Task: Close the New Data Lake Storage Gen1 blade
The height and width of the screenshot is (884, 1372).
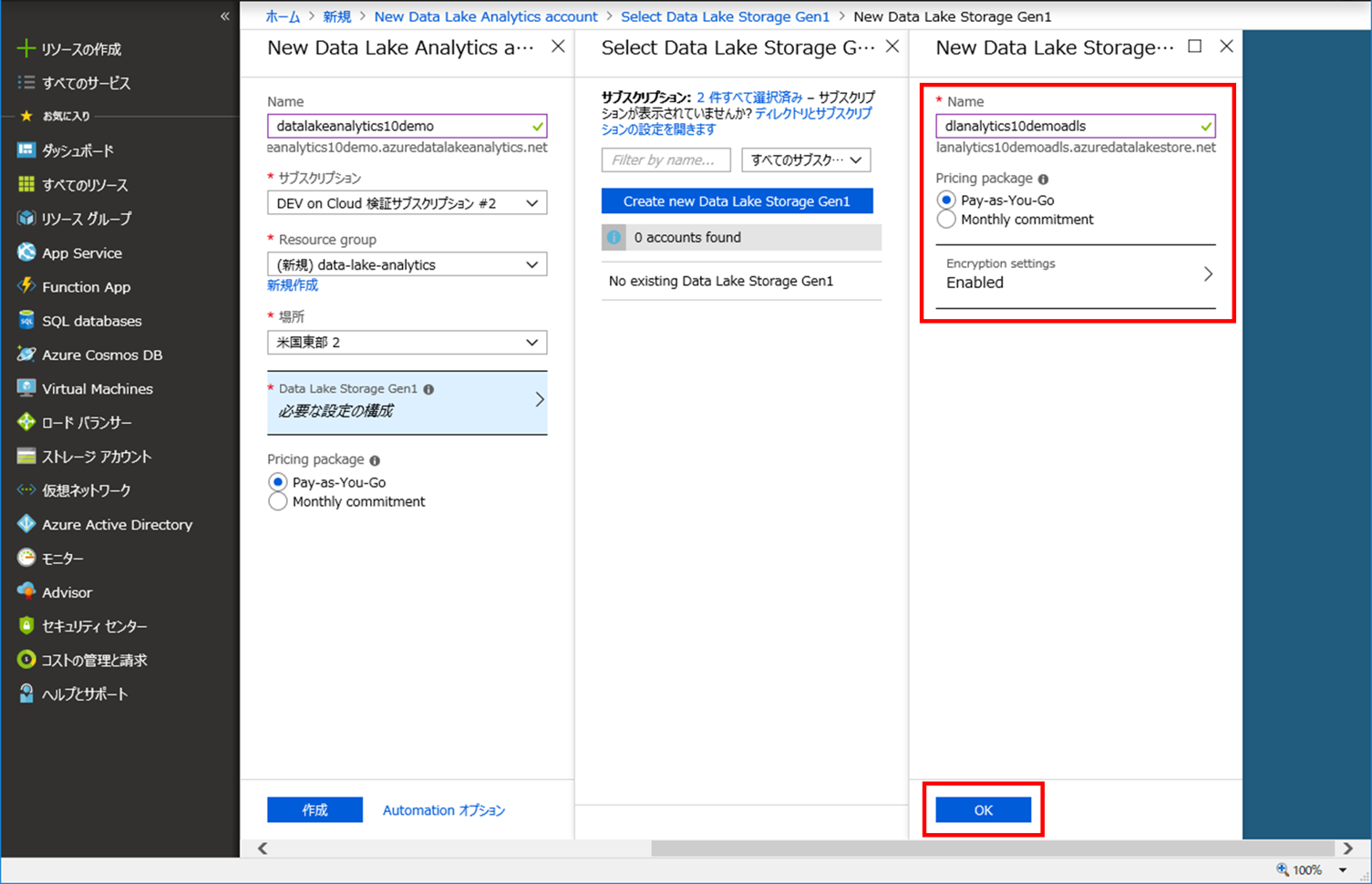Action: click(1226, 46)
